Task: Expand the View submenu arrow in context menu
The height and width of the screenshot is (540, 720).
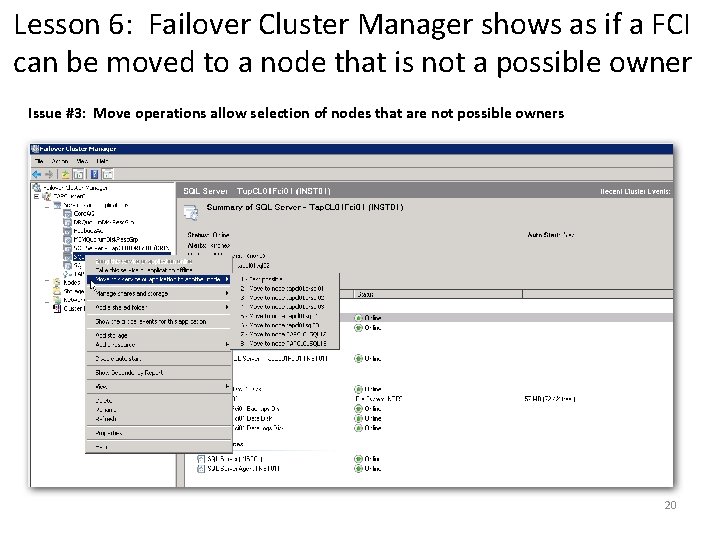Action: (x=227, y=387)
